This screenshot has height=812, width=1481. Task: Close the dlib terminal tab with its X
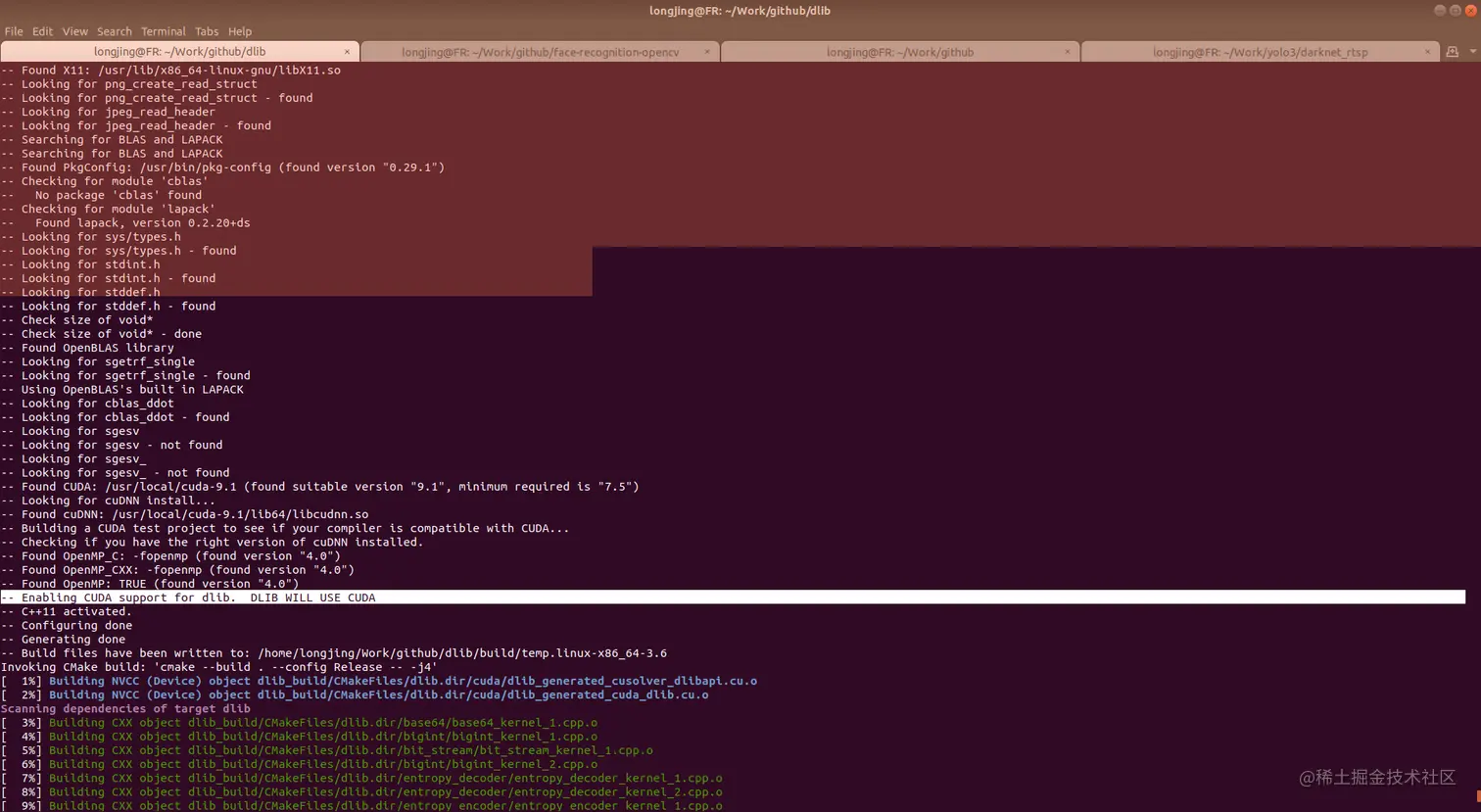click(x=348, y=51)
